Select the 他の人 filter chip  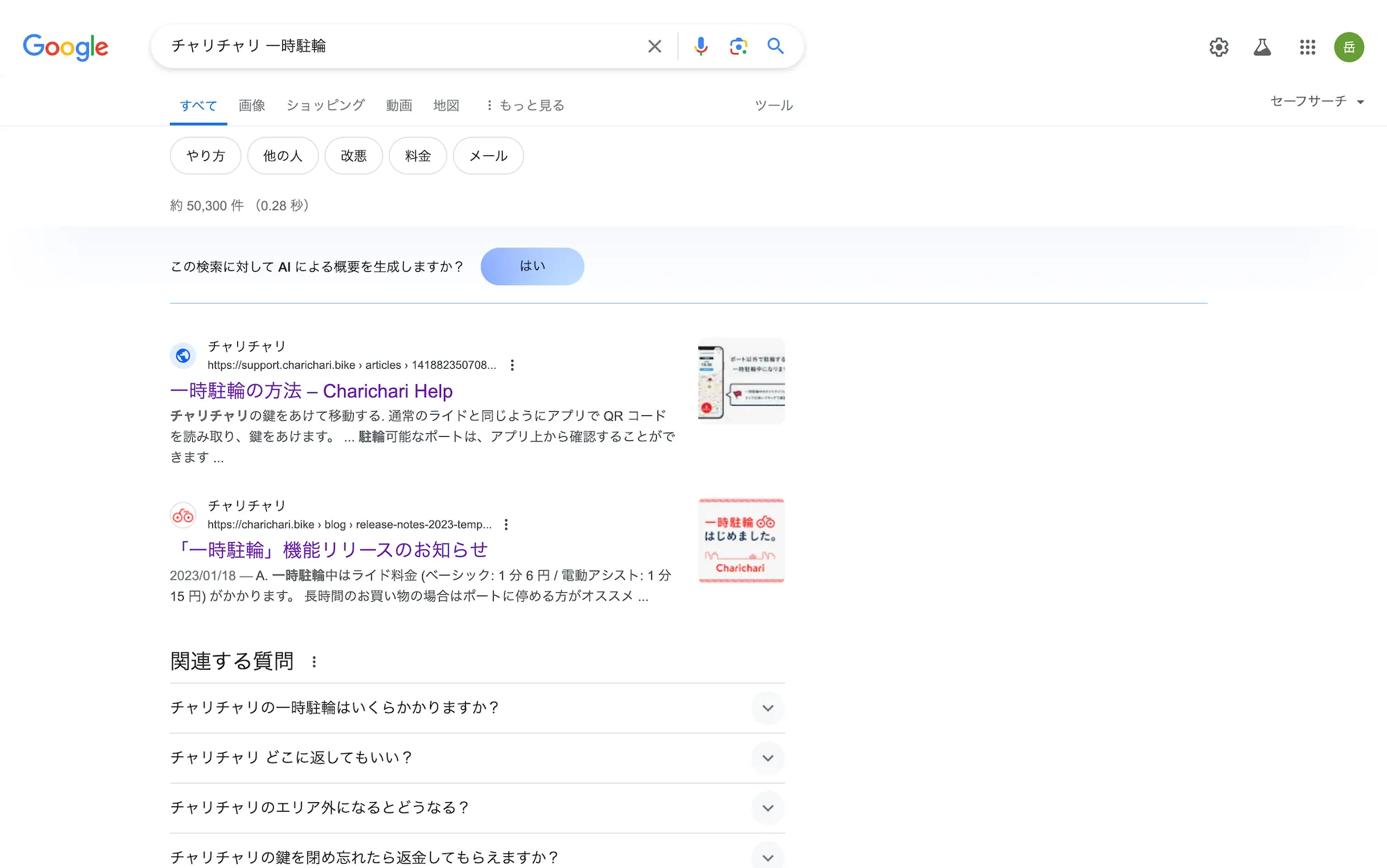[283, 156]
